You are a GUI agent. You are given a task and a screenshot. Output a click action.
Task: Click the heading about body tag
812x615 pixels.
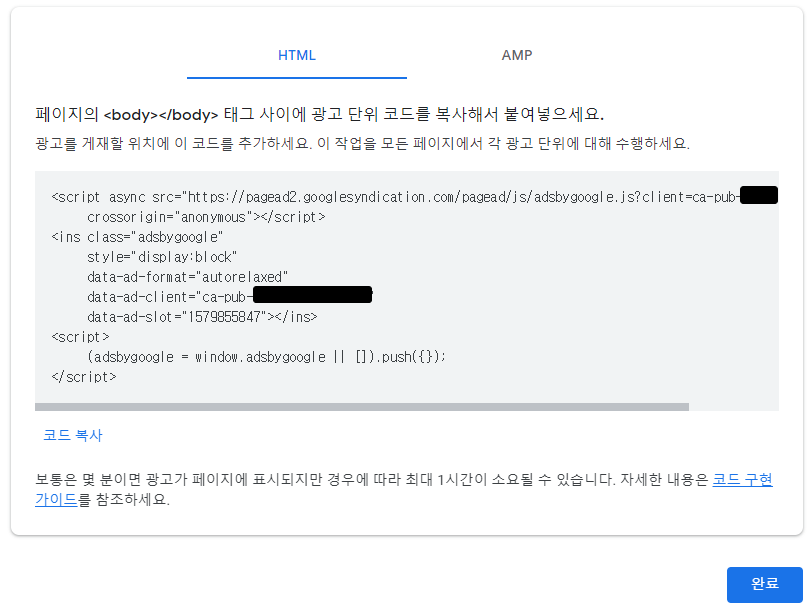(320, 114)
